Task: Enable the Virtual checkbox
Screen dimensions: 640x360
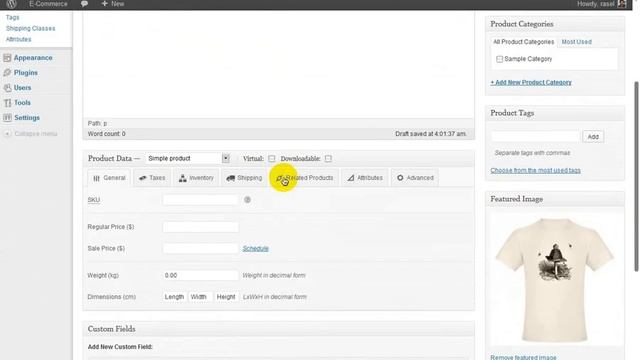Action: (272, 158)
